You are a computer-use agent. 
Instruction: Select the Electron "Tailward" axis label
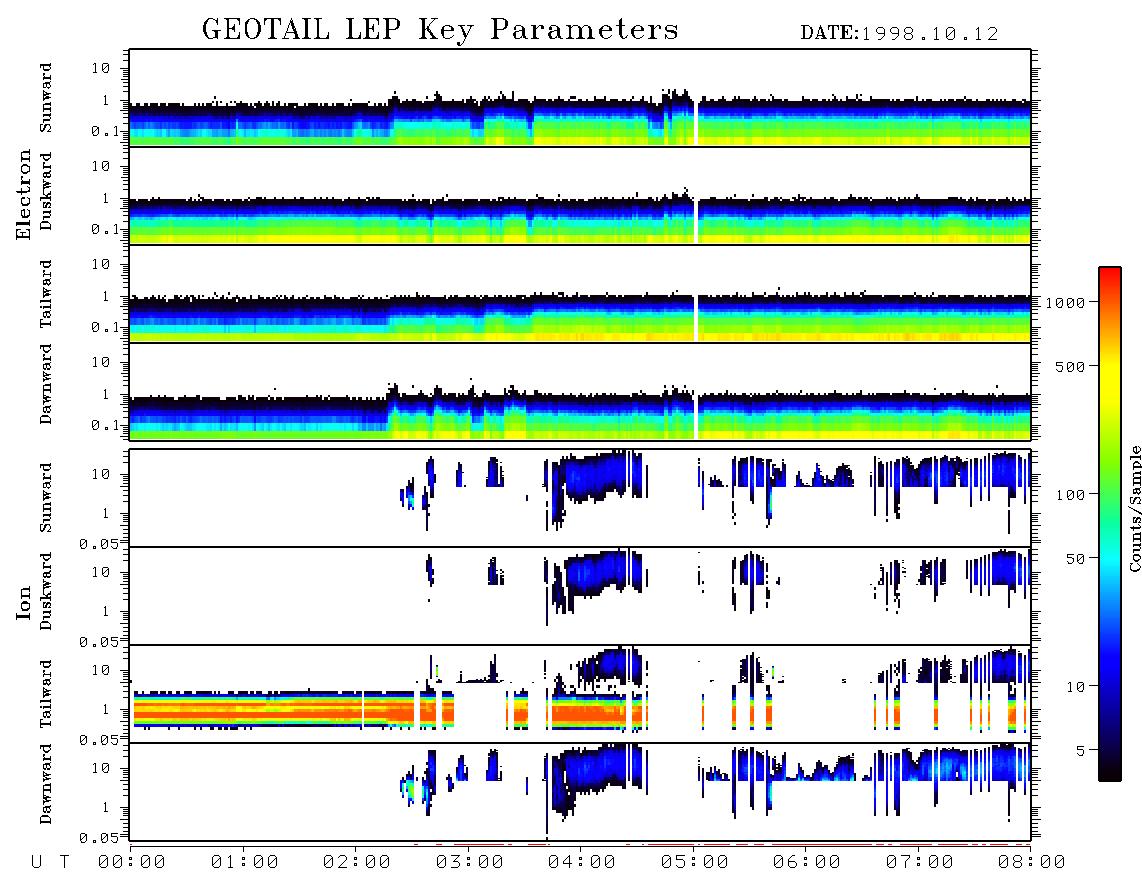point(46,293)
